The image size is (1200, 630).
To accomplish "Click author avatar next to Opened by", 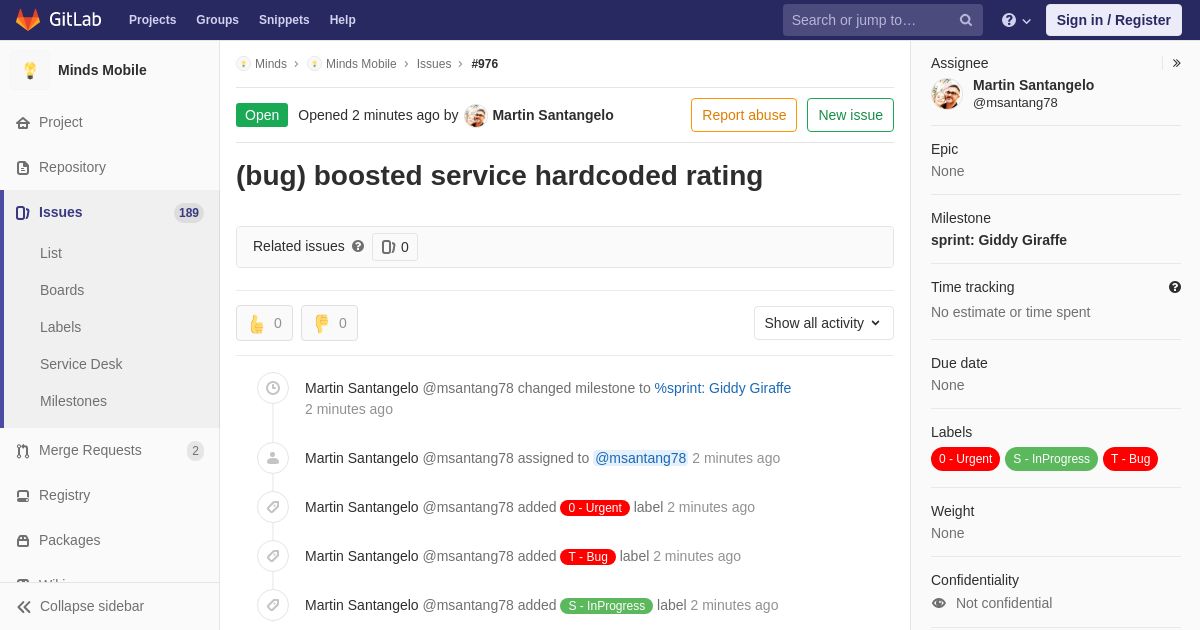I will pos(476,116).
